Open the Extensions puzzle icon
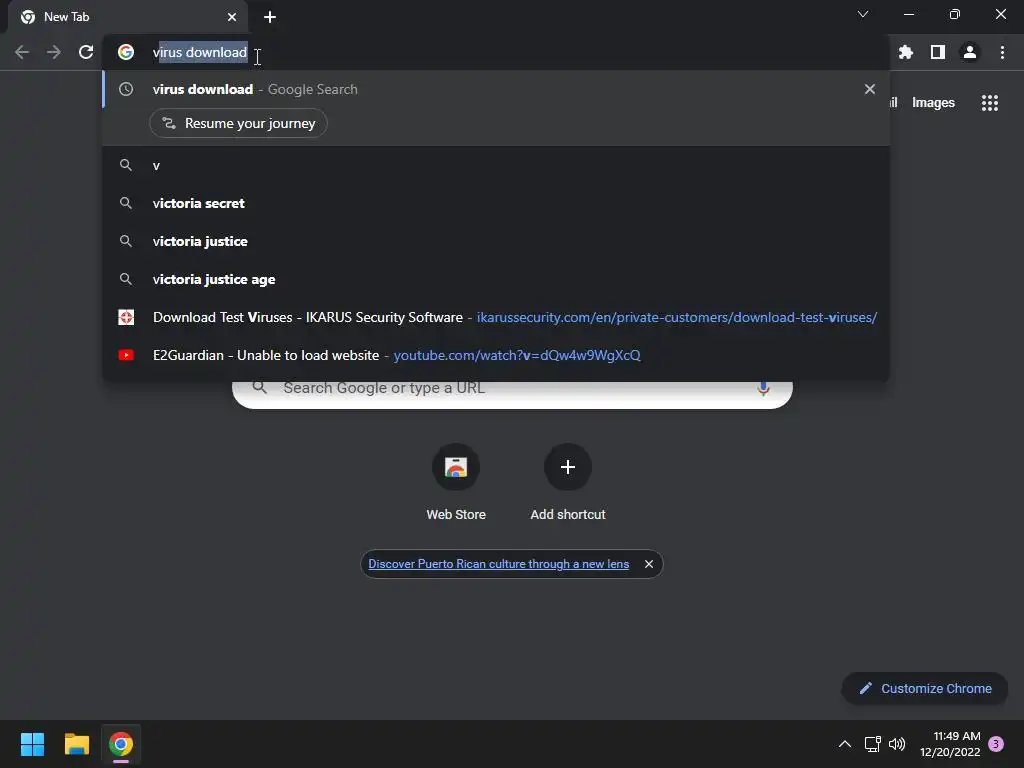Viewport: 1024px width, 768px height. pos(906,52)
